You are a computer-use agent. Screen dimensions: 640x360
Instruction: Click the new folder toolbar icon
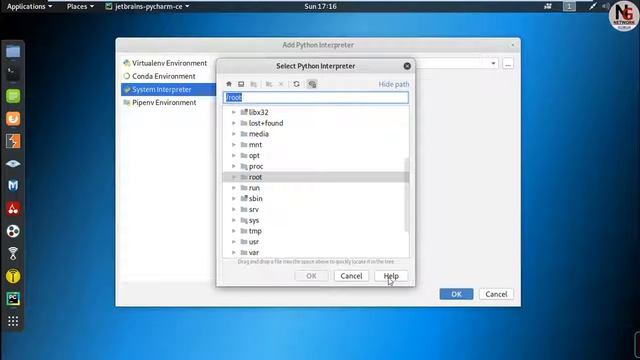point(269,84)
